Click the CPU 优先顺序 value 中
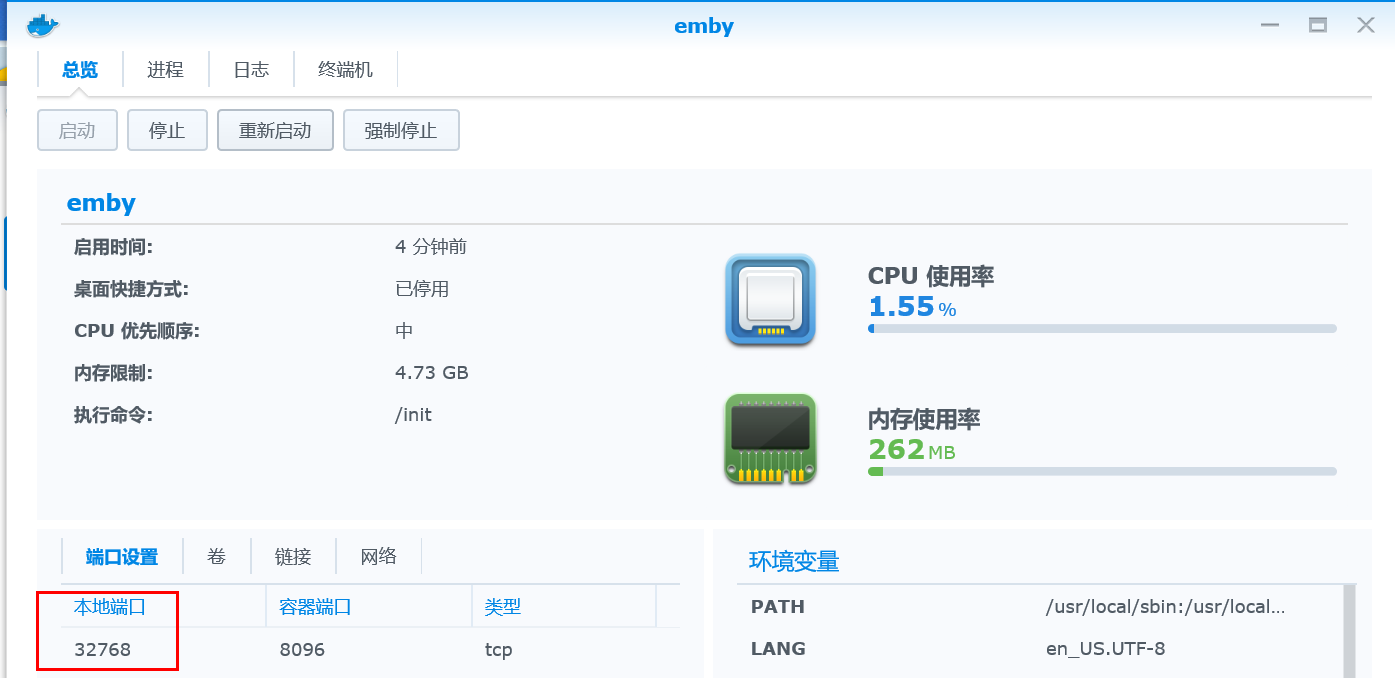 point(404,331)
